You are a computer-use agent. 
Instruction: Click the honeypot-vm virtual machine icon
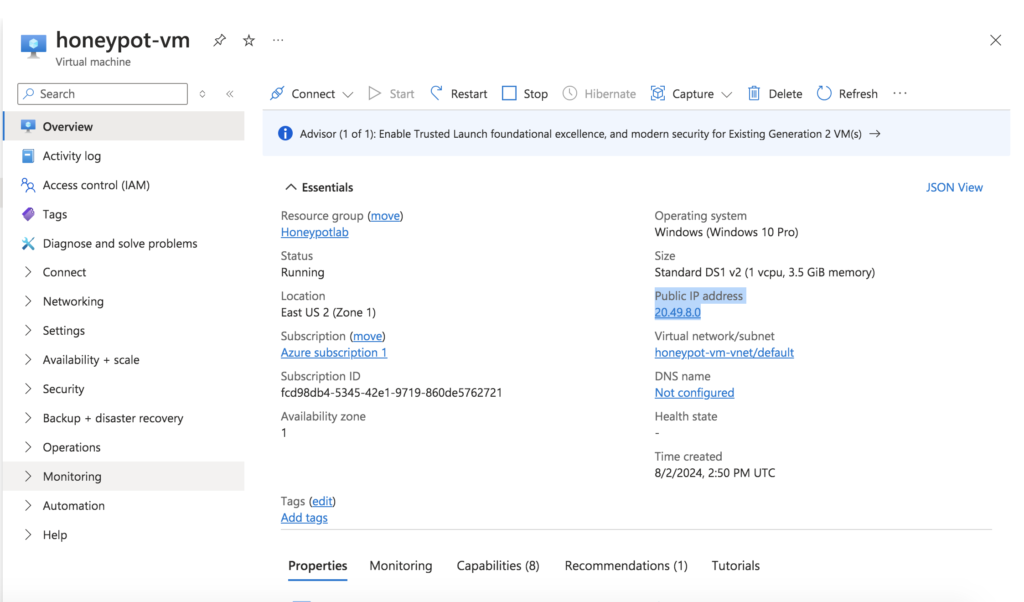coord(33,46)
